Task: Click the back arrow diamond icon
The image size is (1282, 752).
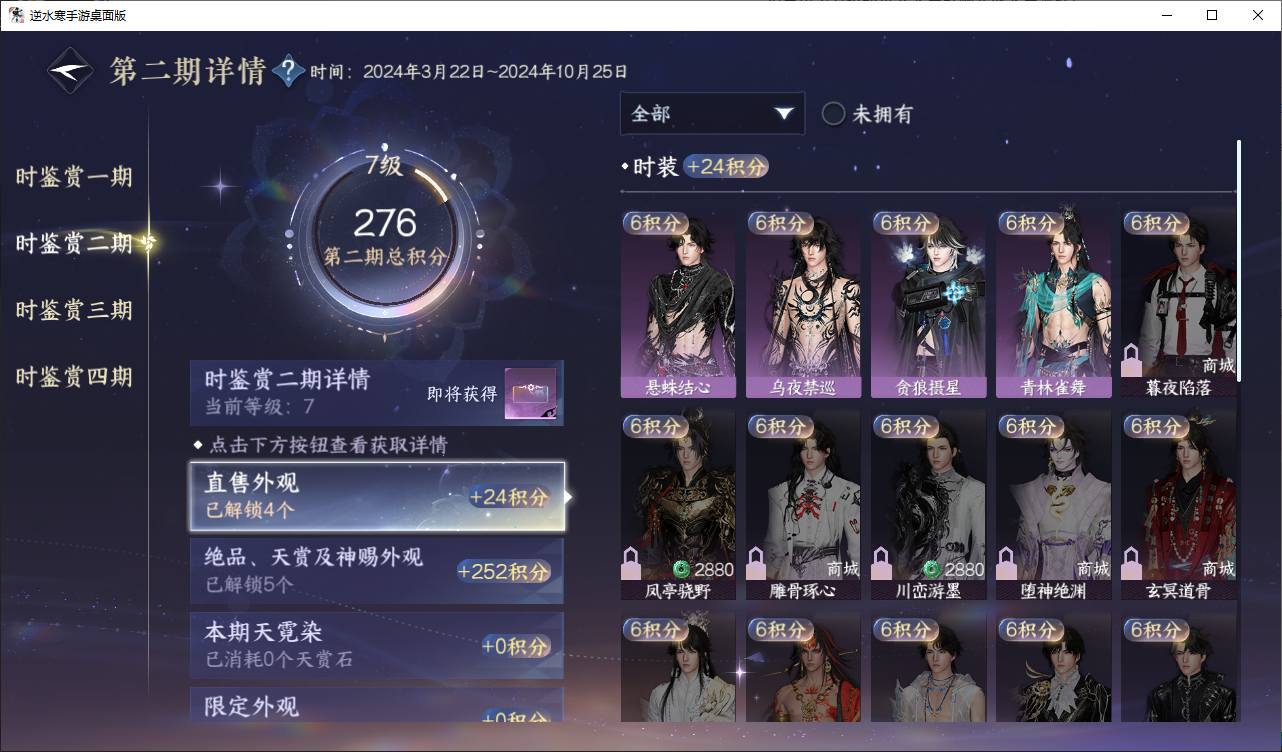Action: pyautogui.click(x=71, y=71)
